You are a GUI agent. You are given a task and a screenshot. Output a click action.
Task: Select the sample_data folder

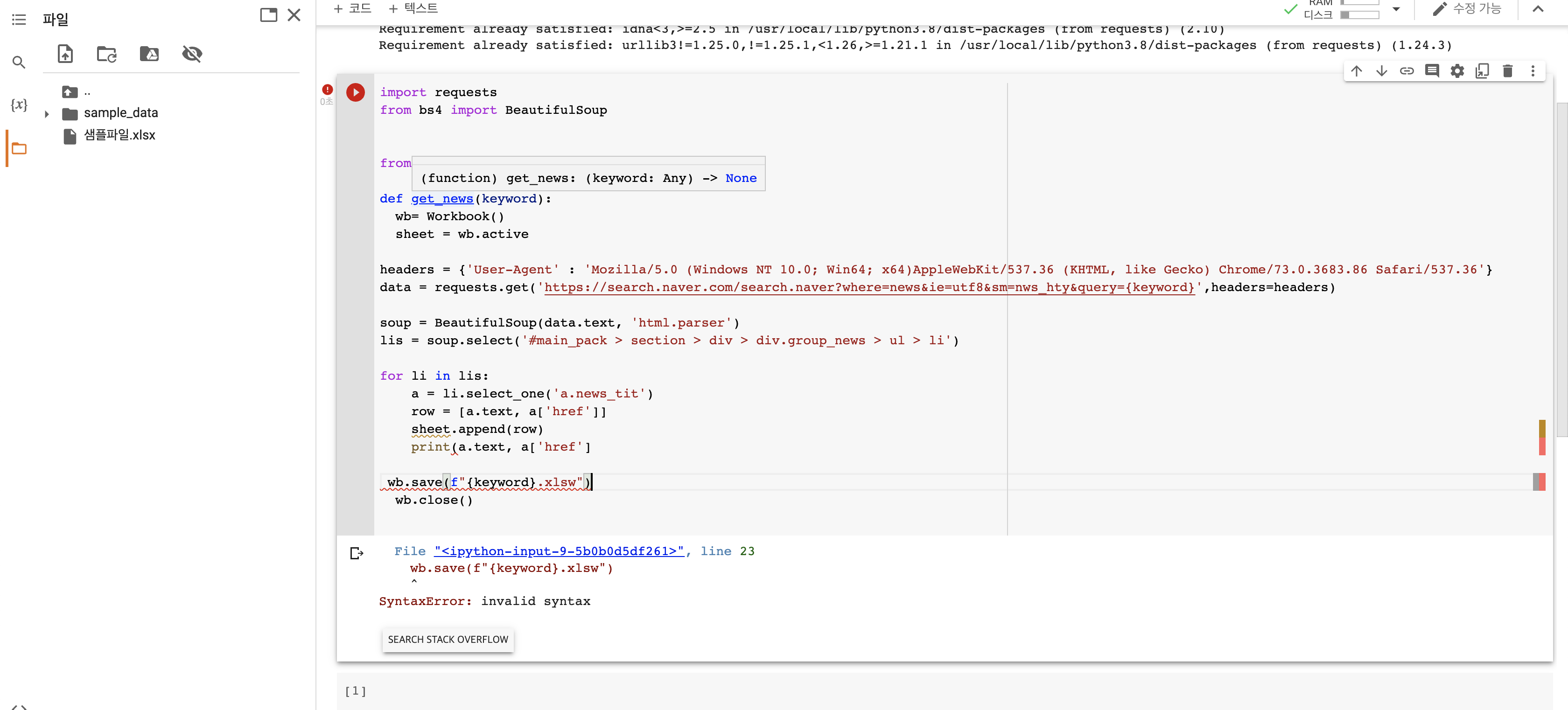coord(120,113)
